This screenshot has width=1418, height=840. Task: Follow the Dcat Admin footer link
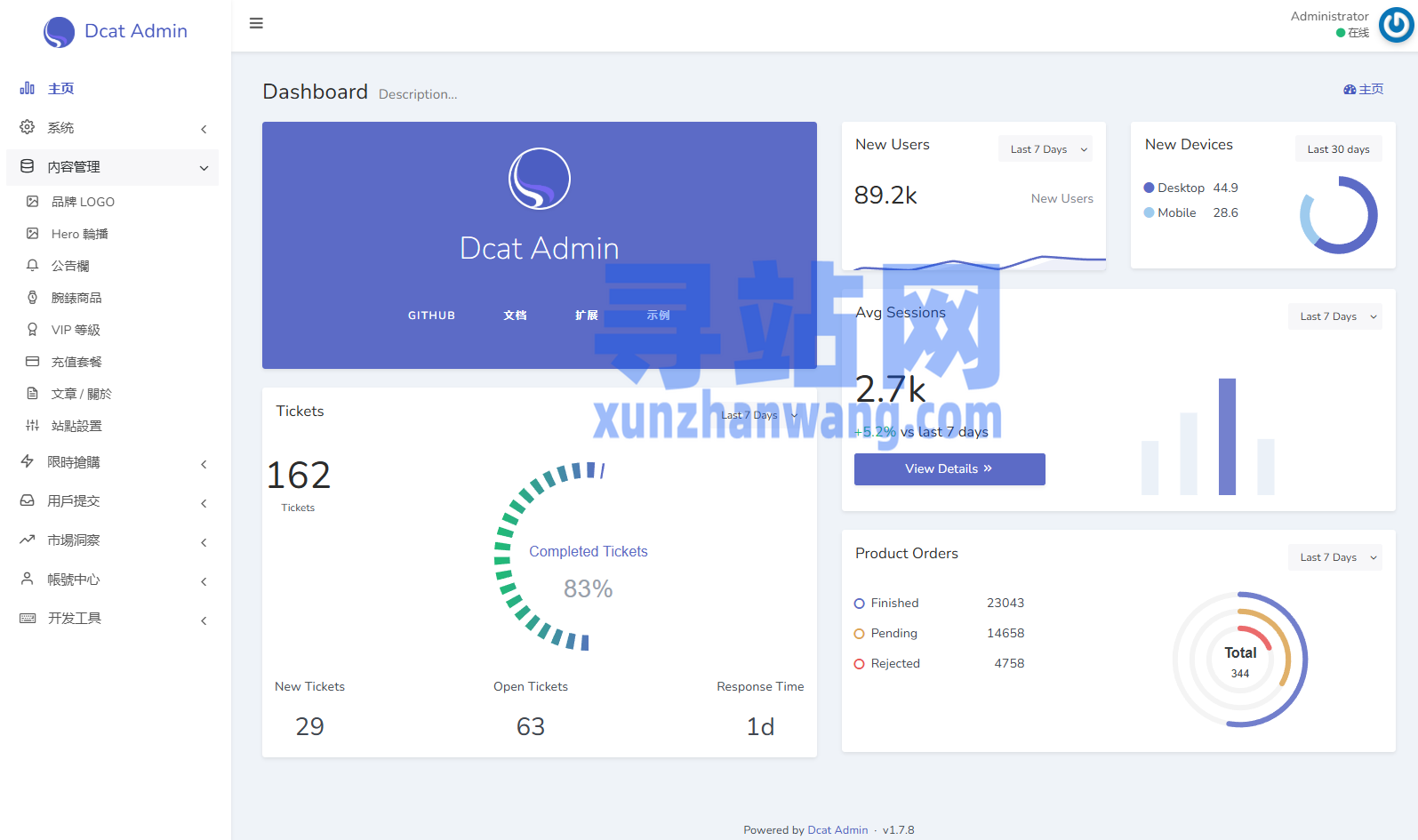click(837, 830)
